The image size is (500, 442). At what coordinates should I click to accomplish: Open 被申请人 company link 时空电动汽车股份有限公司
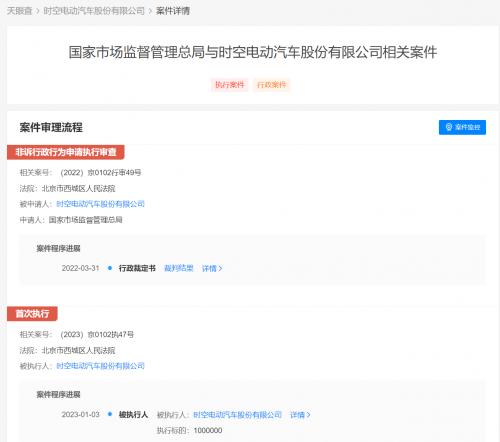coord(100,204)
